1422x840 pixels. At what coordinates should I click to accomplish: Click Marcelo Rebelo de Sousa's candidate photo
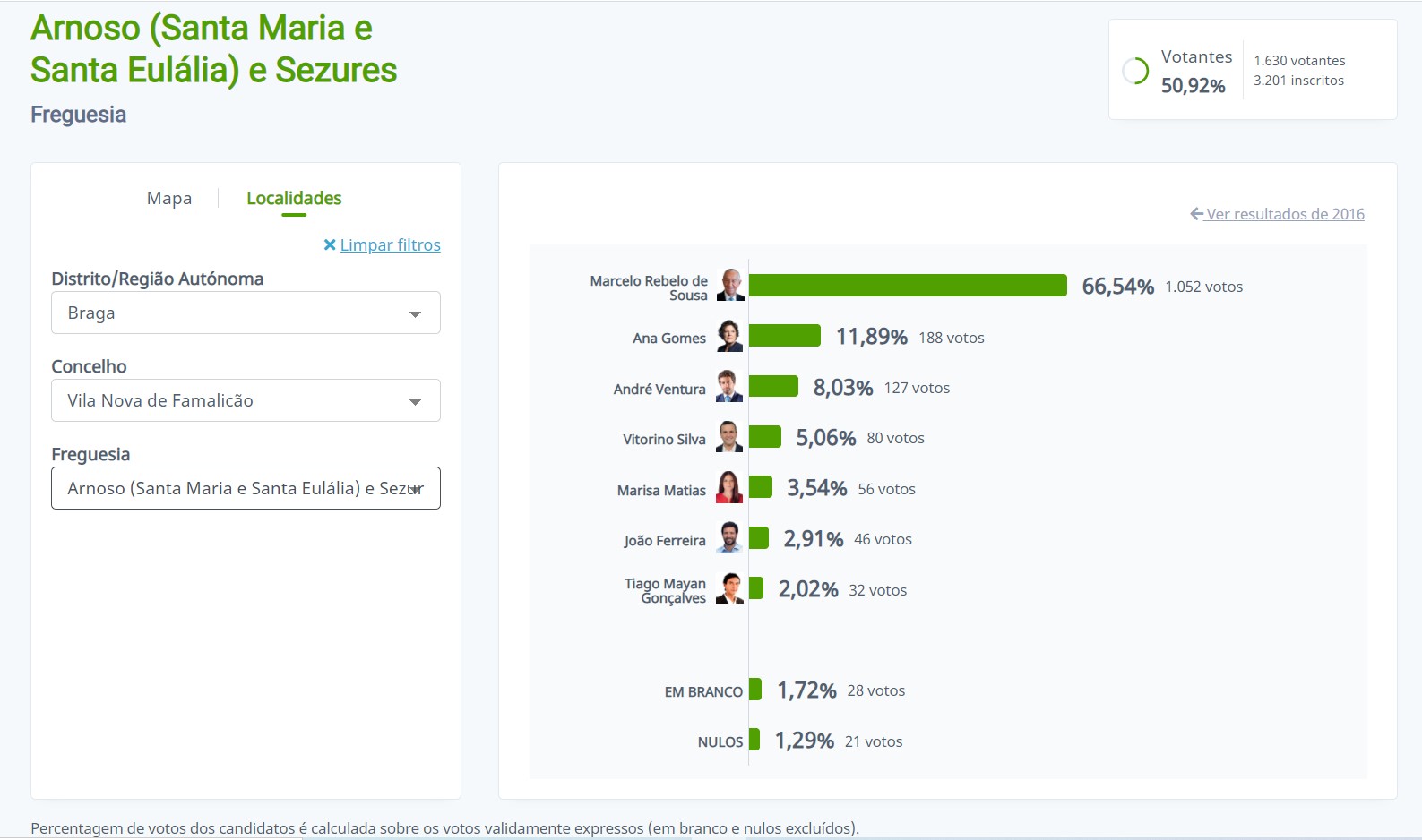(x=730, y=285)
